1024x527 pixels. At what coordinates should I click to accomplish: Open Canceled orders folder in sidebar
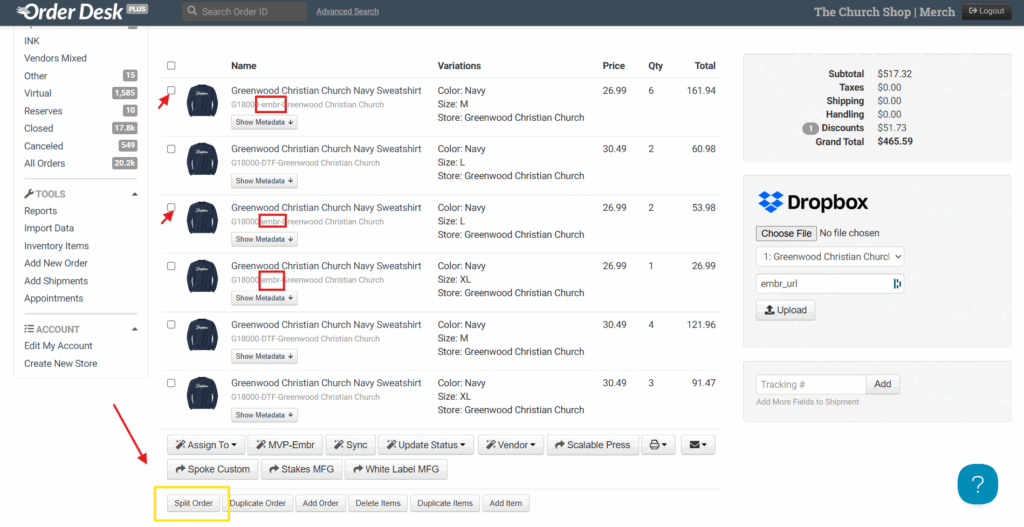coord(43,146)
